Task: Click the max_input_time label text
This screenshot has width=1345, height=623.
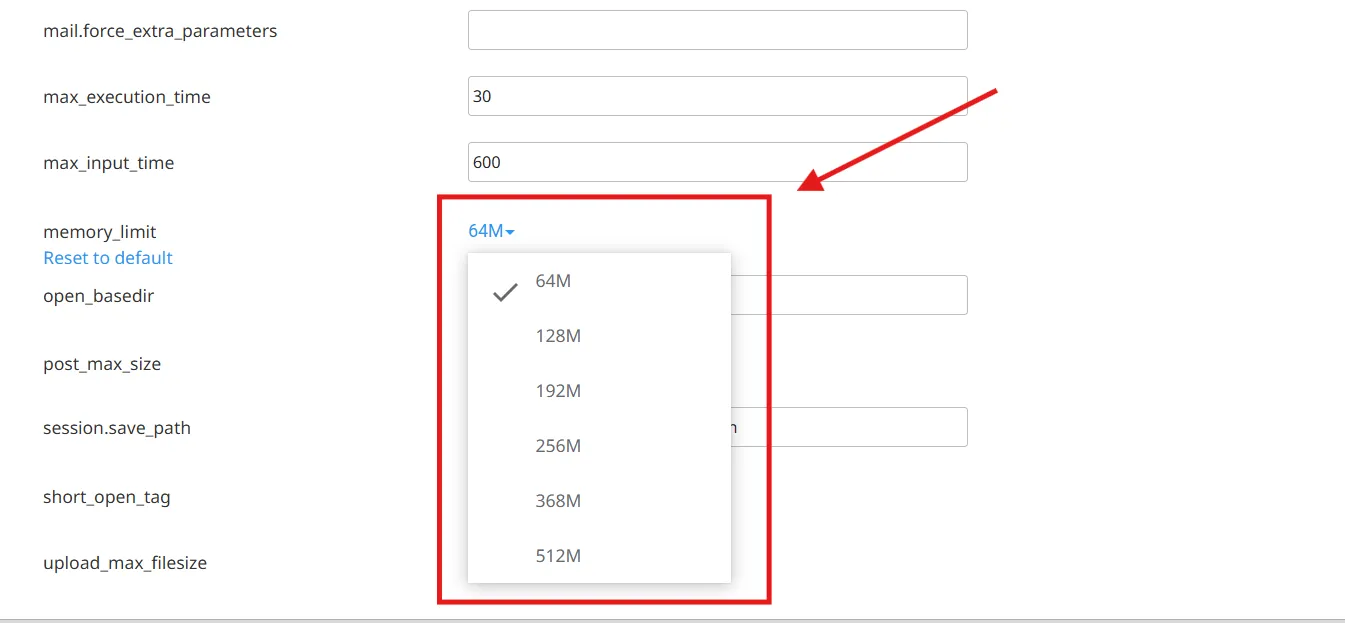Action: (108, 163)
